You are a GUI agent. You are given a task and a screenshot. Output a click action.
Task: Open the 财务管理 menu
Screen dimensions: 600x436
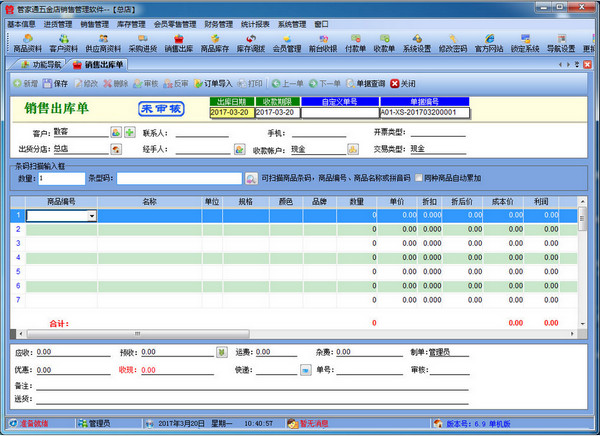(x=219, y=22)
